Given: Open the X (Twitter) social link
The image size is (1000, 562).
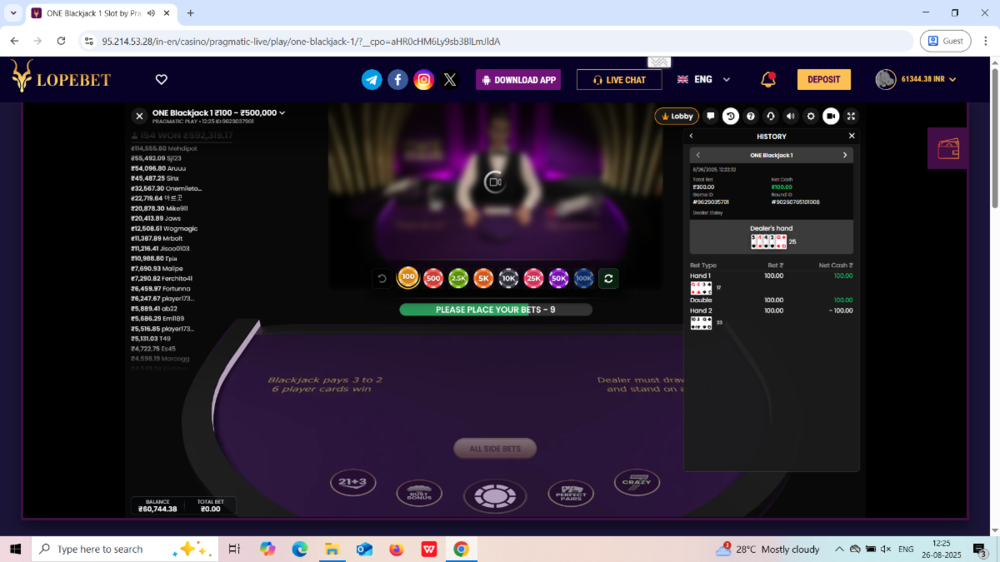Looking at the screenshot, I should (x=450, y=80).
